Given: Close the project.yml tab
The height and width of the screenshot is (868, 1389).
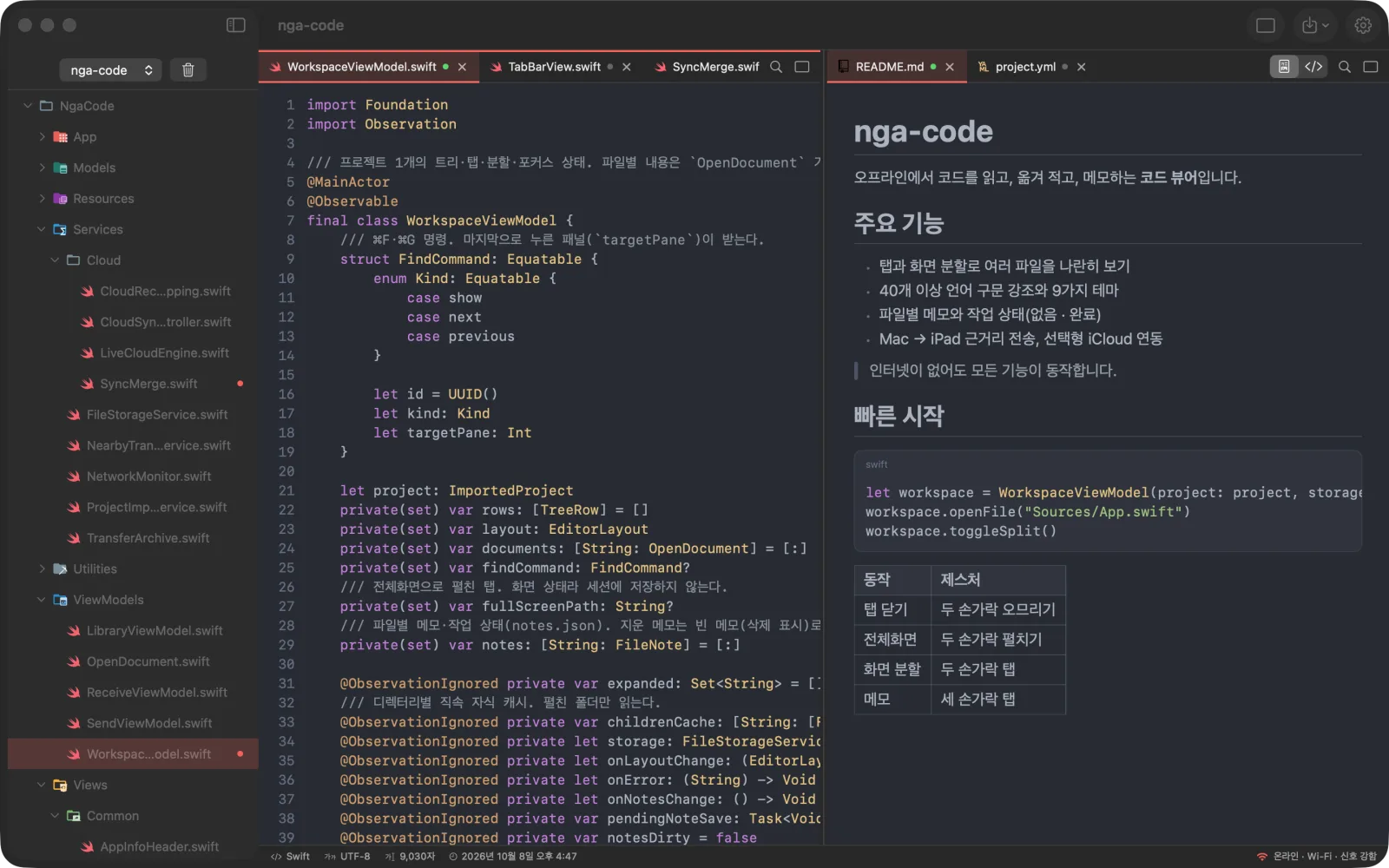Looking at the screenshot, I should 1081,67.
